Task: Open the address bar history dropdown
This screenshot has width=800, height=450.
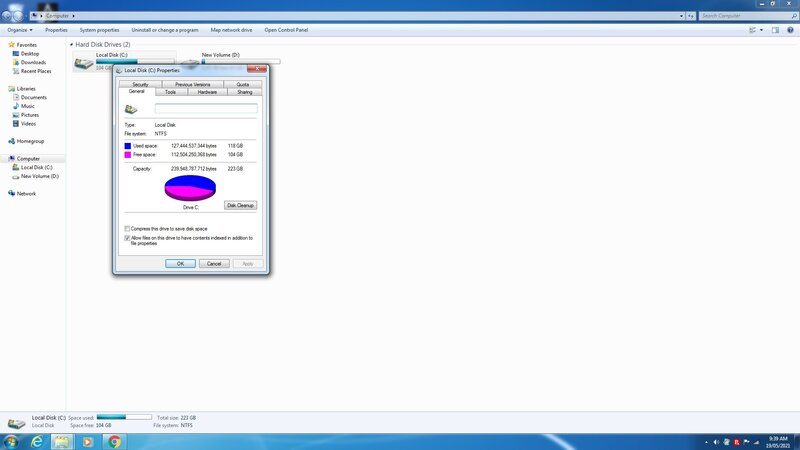Action: [x=681, y=16]
